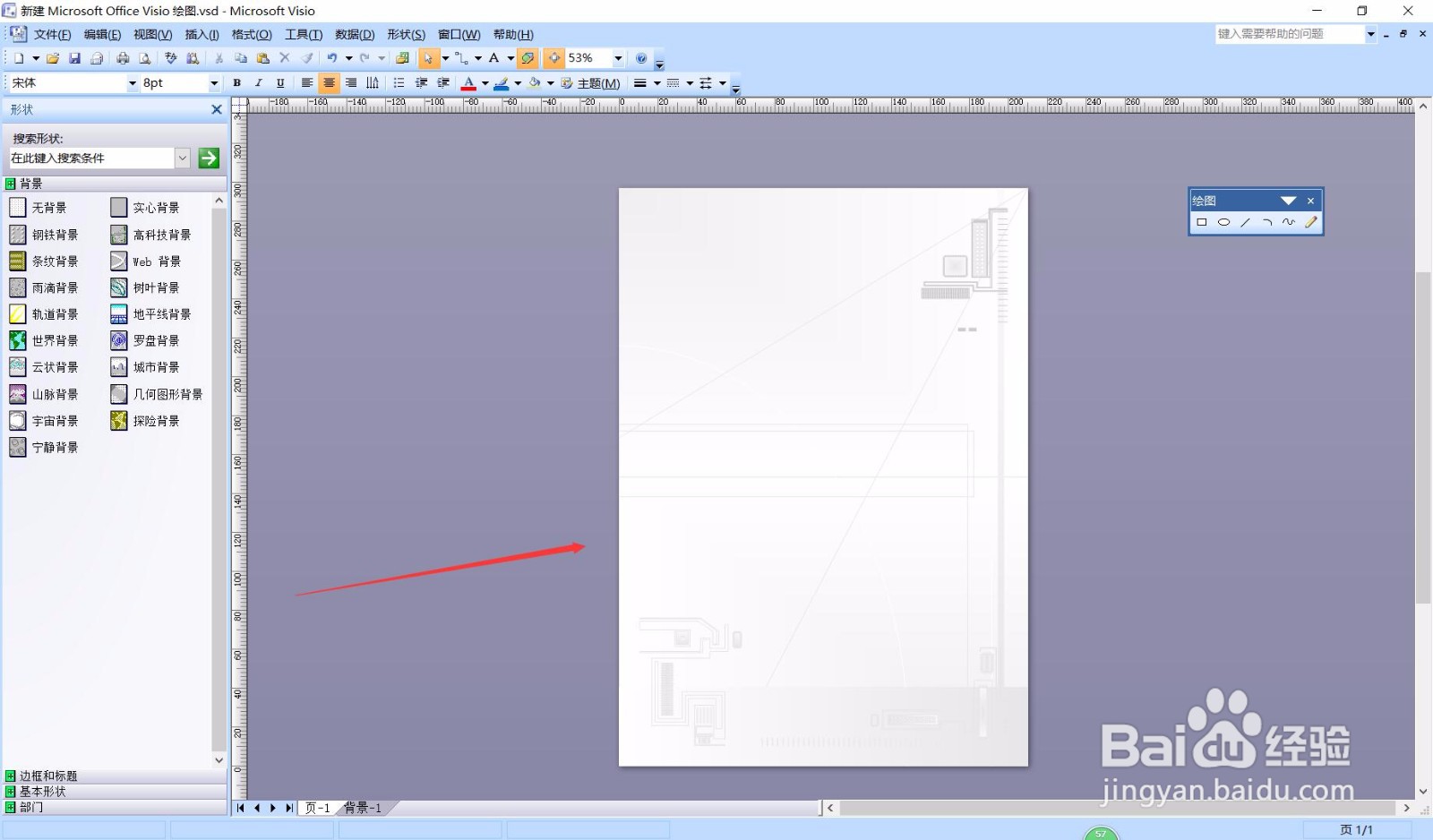Toggle Bold formatting
The image size is (1433, 840).
[236, 82]
